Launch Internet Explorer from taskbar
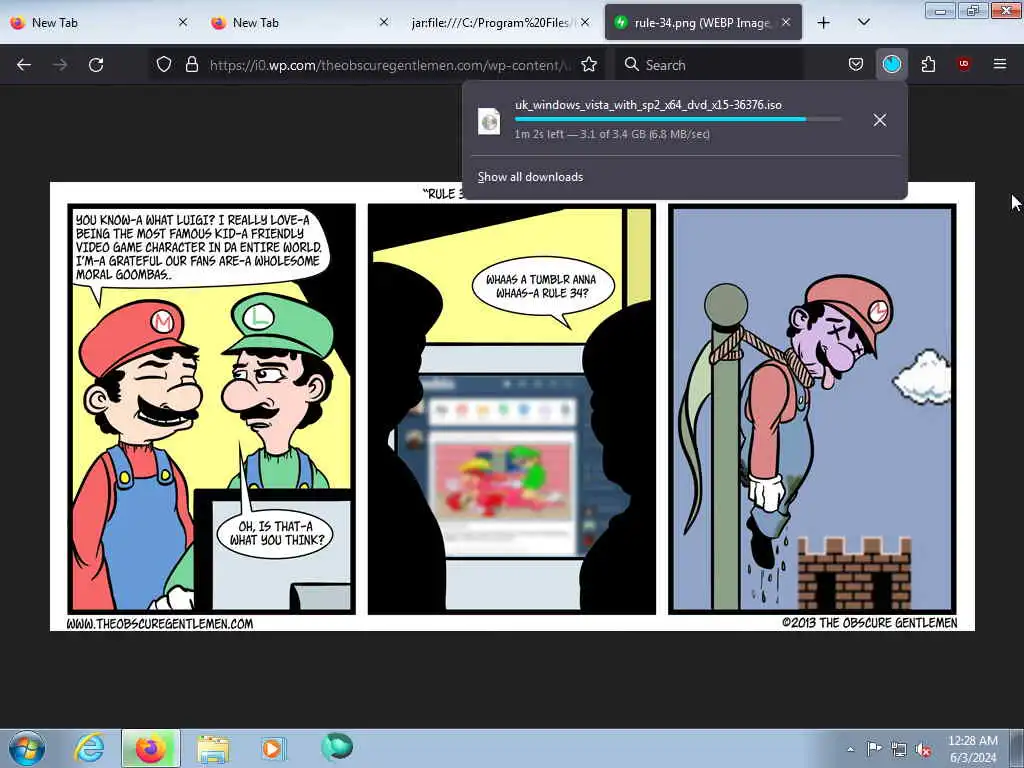 (x=89, y=748)
